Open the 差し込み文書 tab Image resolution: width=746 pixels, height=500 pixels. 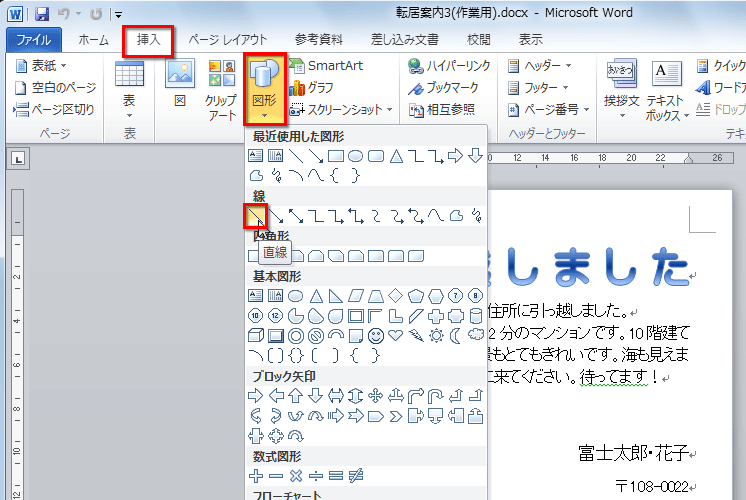(405, 40)
